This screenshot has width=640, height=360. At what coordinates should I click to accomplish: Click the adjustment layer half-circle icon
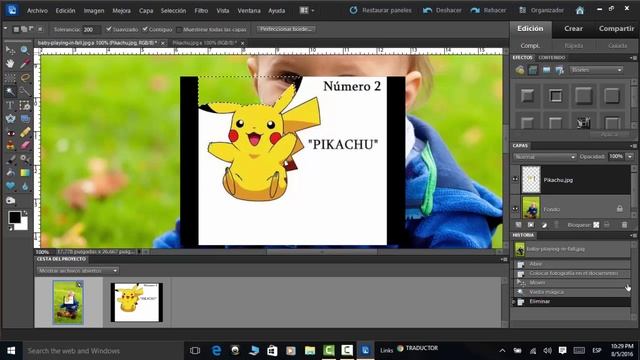(x=544, y=225)
